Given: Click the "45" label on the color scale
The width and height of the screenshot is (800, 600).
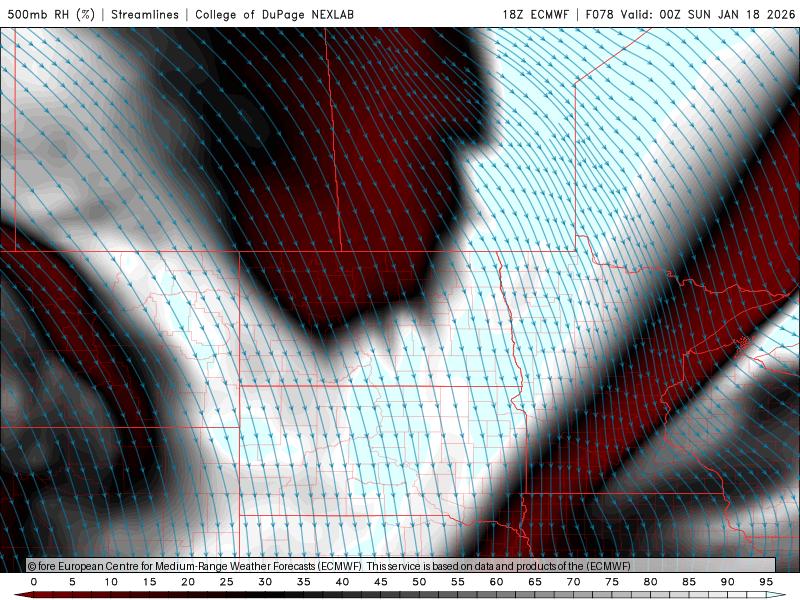Looking at the screenshot, I should (x=381, y=582).
